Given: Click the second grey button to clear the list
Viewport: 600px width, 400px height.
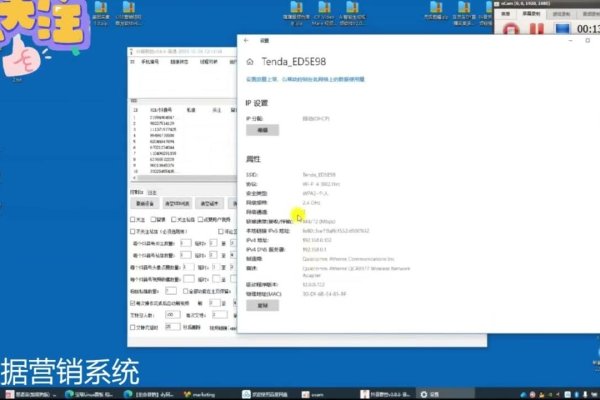Looking at the screenshot, I should click(x=177, y=204).
